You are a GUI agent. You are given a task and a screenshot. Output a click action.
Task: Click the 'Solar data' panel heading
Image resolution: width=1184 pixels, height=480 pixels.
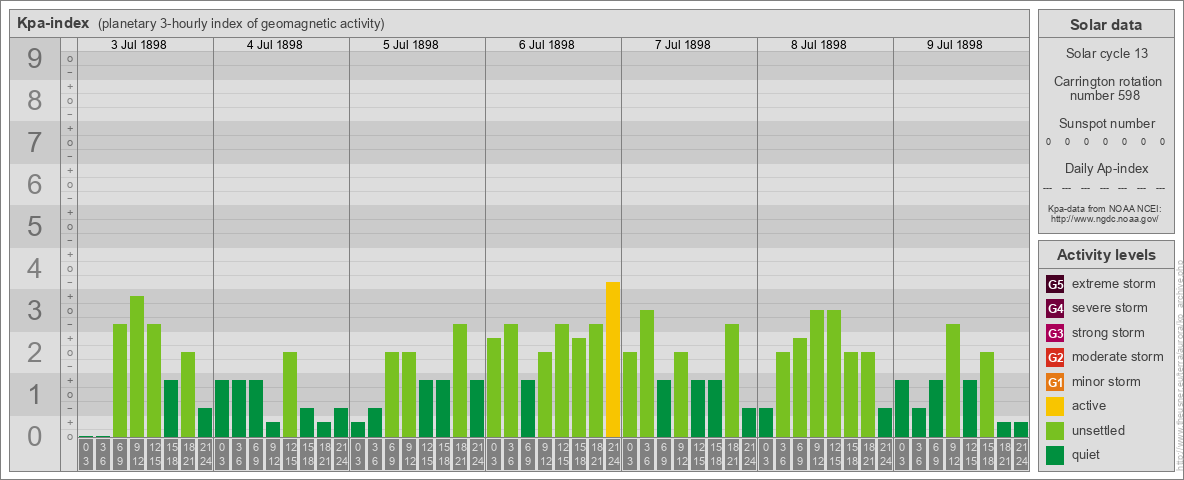pyautogui.click(x=1106, y=25)
